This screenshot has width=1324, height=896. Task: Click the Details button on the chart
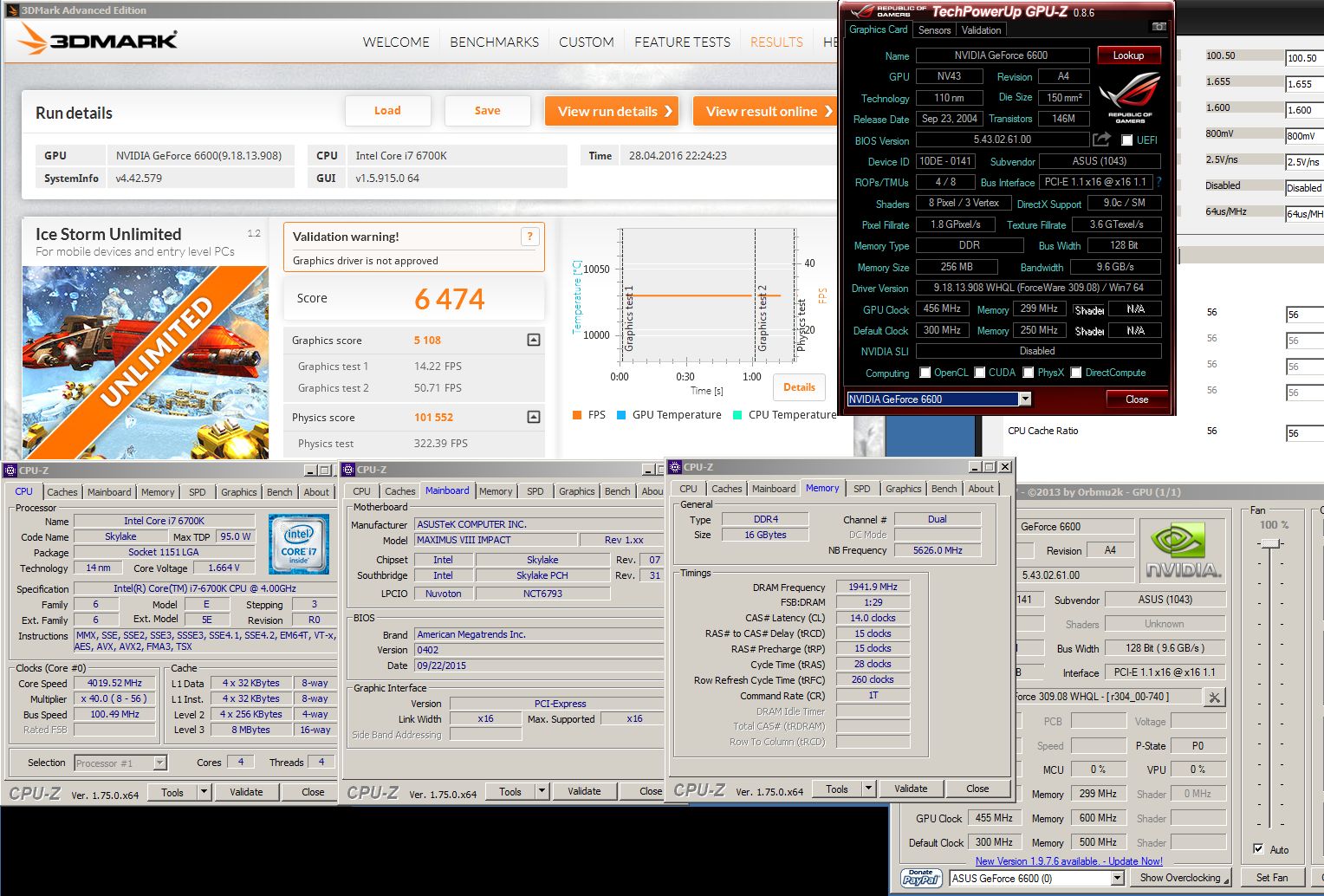pos(799,387)
